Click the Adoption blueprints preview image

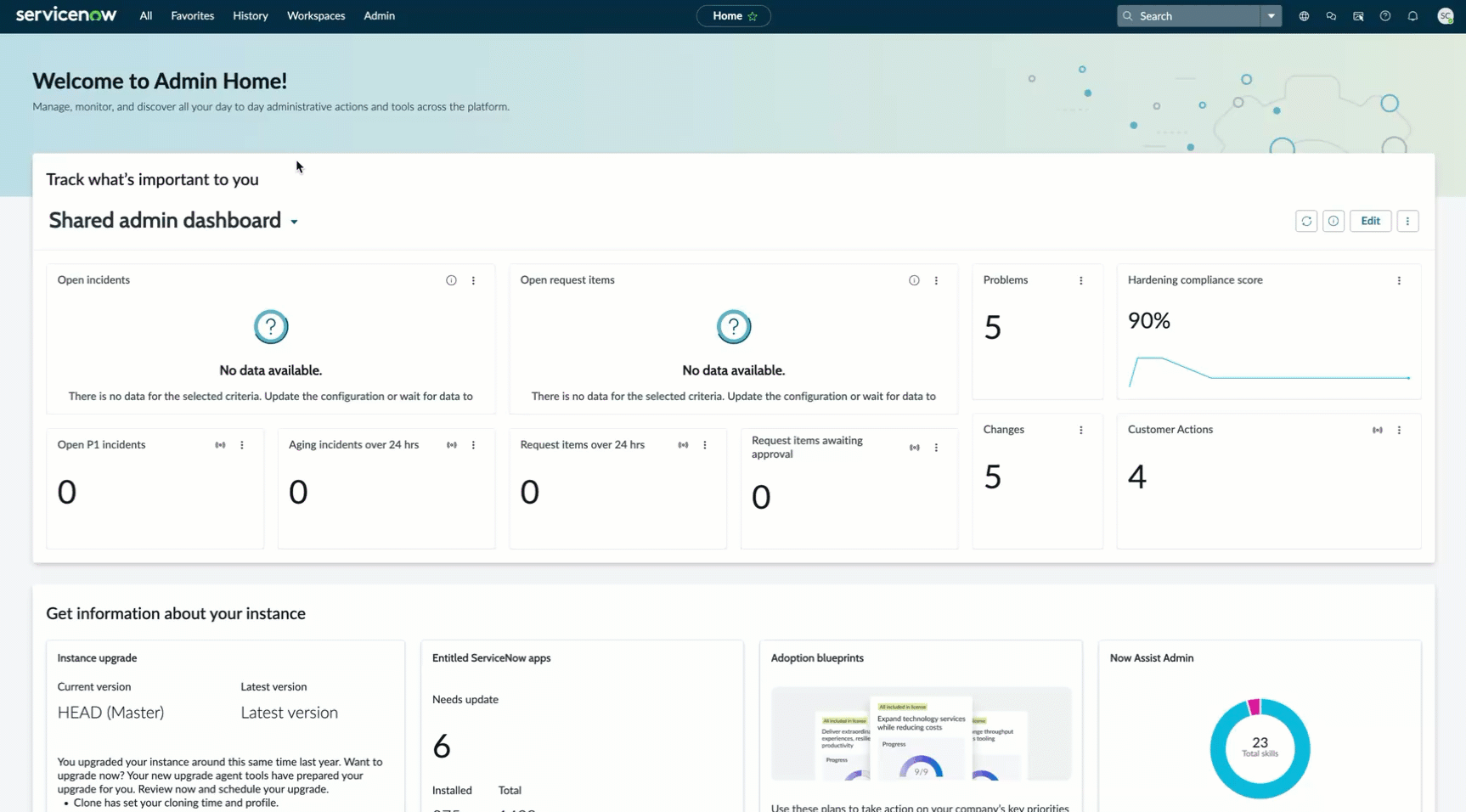point(921,734)
